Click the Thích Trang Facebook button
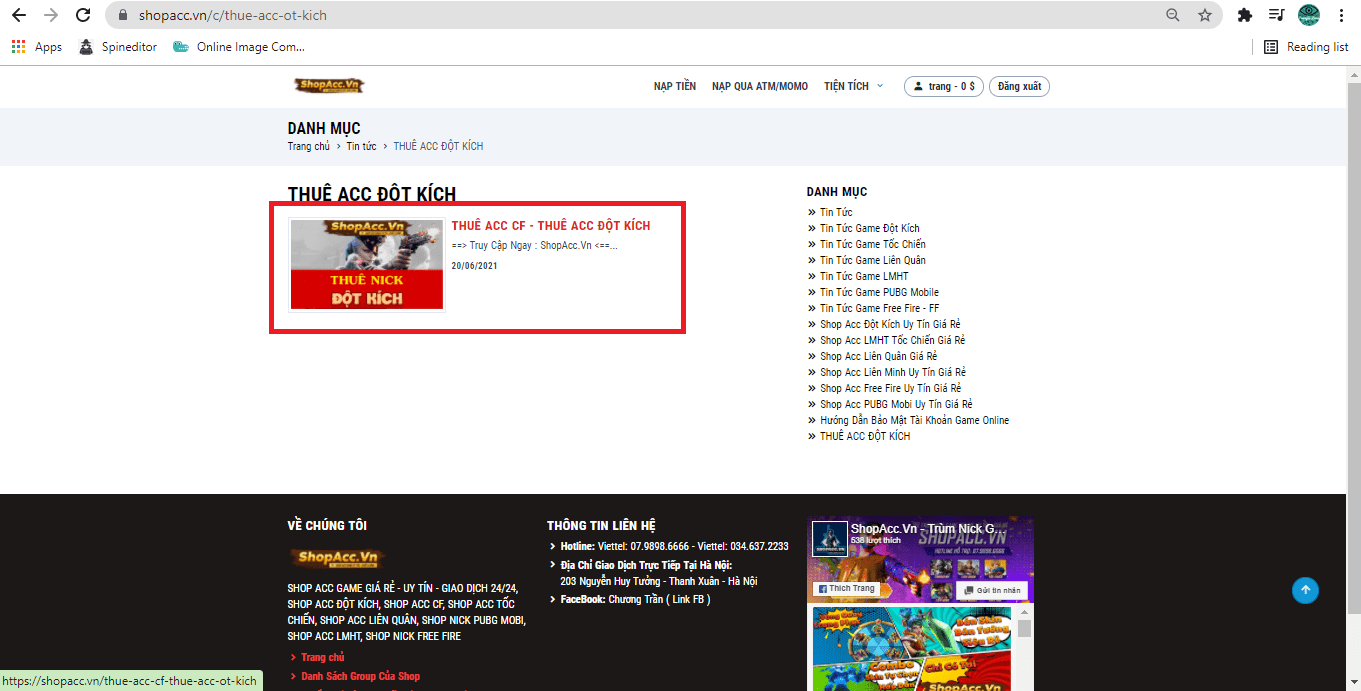This screenshot has height=691, width=1361. click(846, 589)
